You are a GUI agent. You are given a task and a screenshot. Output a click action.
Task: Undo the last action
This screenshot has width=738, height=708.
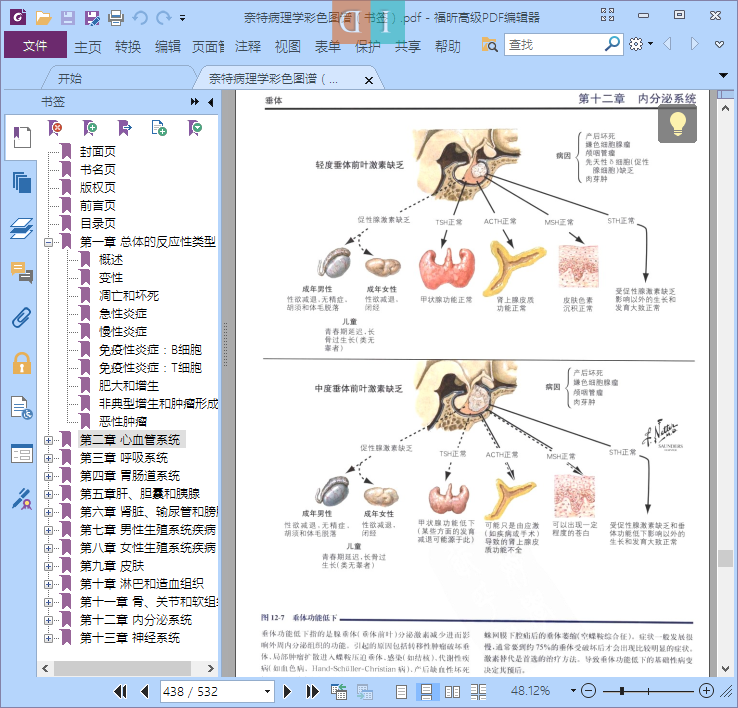pyautogui.click(x=140, y=18)
